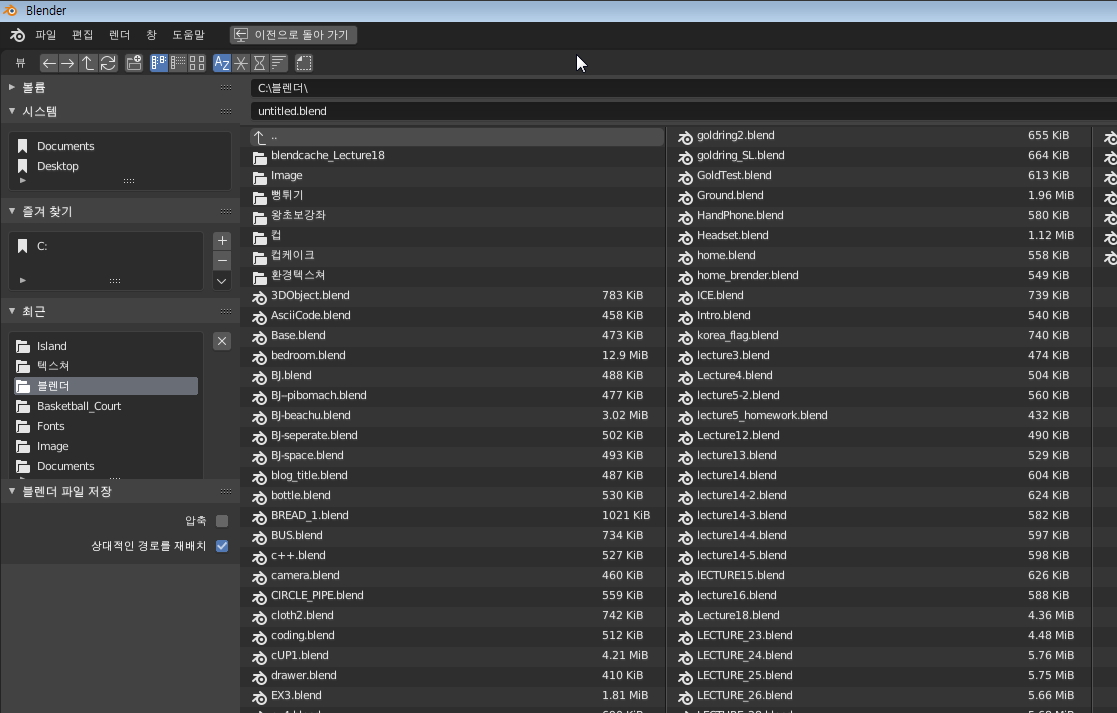Select the 뻥튀기 folder
The width and height of the screenshot is (1117, 713).
(457, 195)
